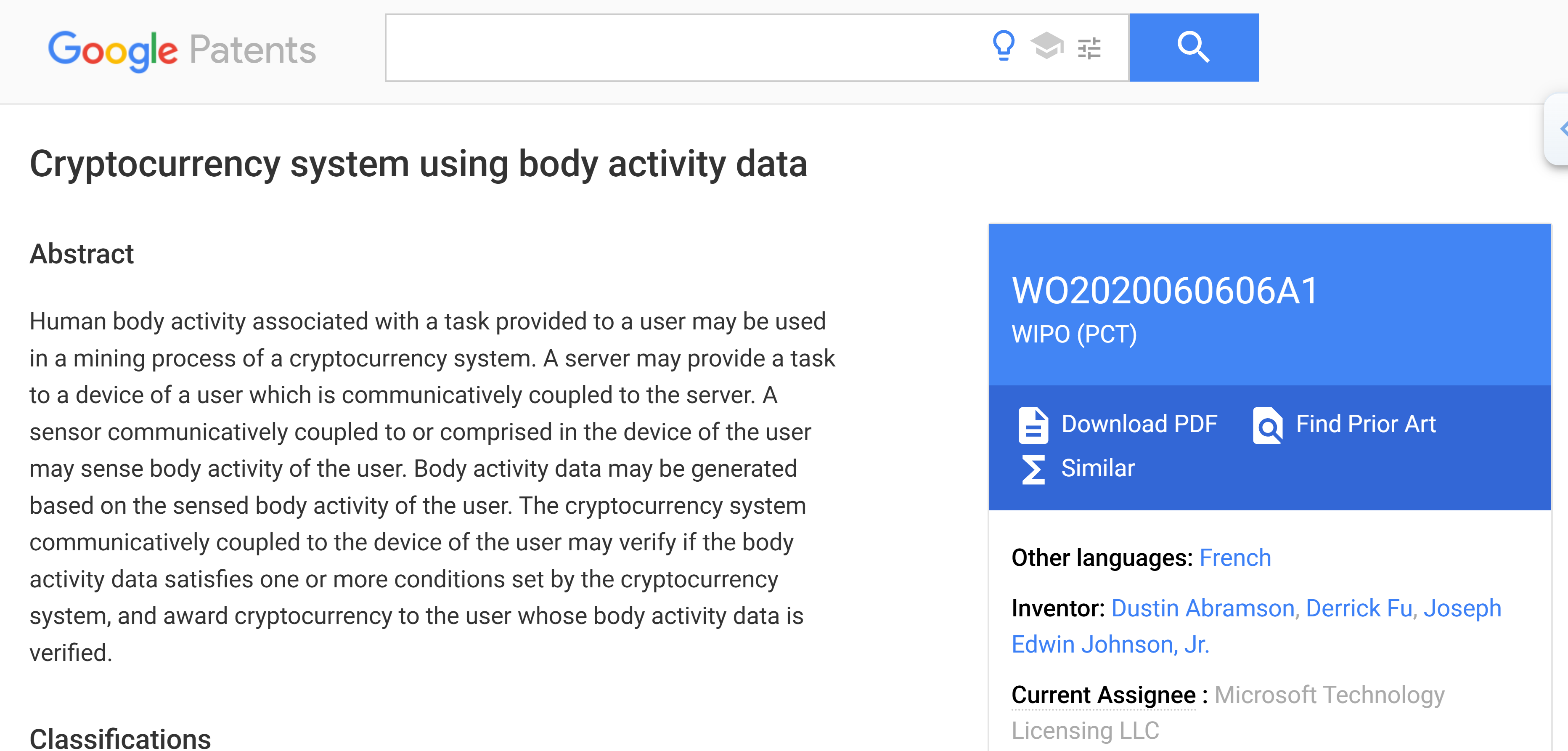Open the Find Prior Art link
1568x751 pixels.
tap(1365, 424)
